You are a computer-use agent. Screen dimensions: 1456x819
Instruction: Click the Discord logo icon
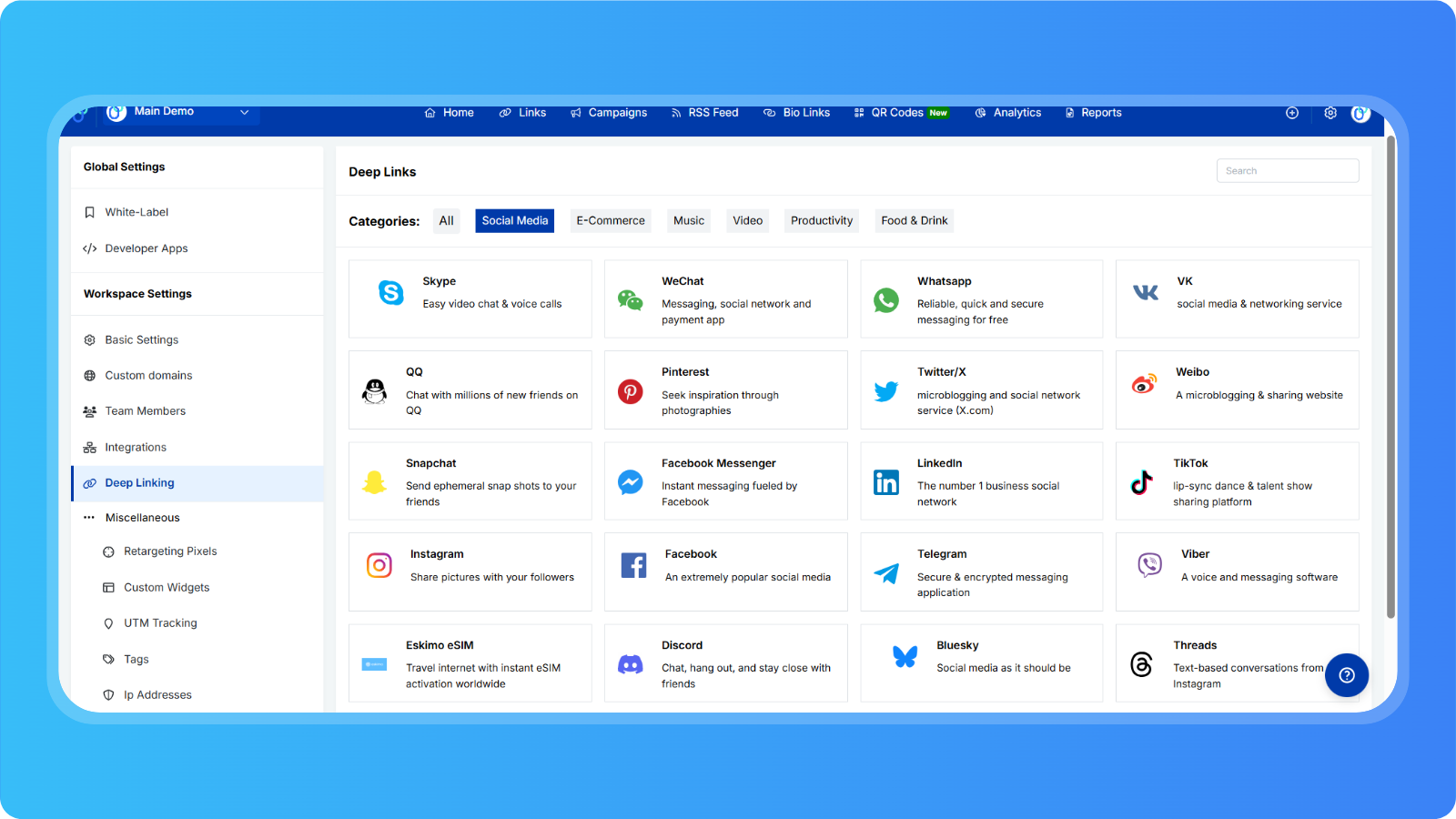[630, 664]
